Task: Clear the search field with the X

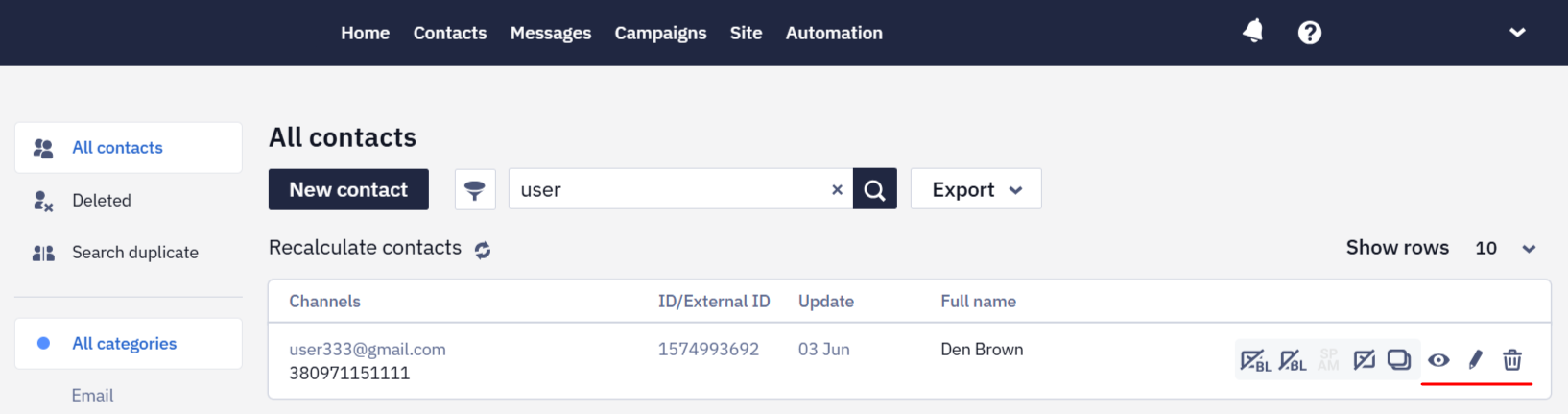Action: 837,190
